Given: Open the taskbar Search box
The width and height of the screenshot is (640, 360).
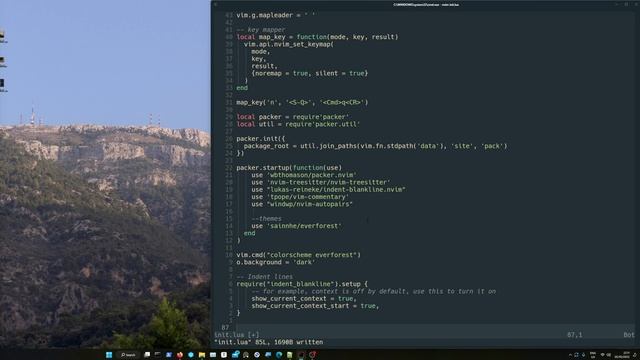Looking at the screenshot, I should pos(128,355).
